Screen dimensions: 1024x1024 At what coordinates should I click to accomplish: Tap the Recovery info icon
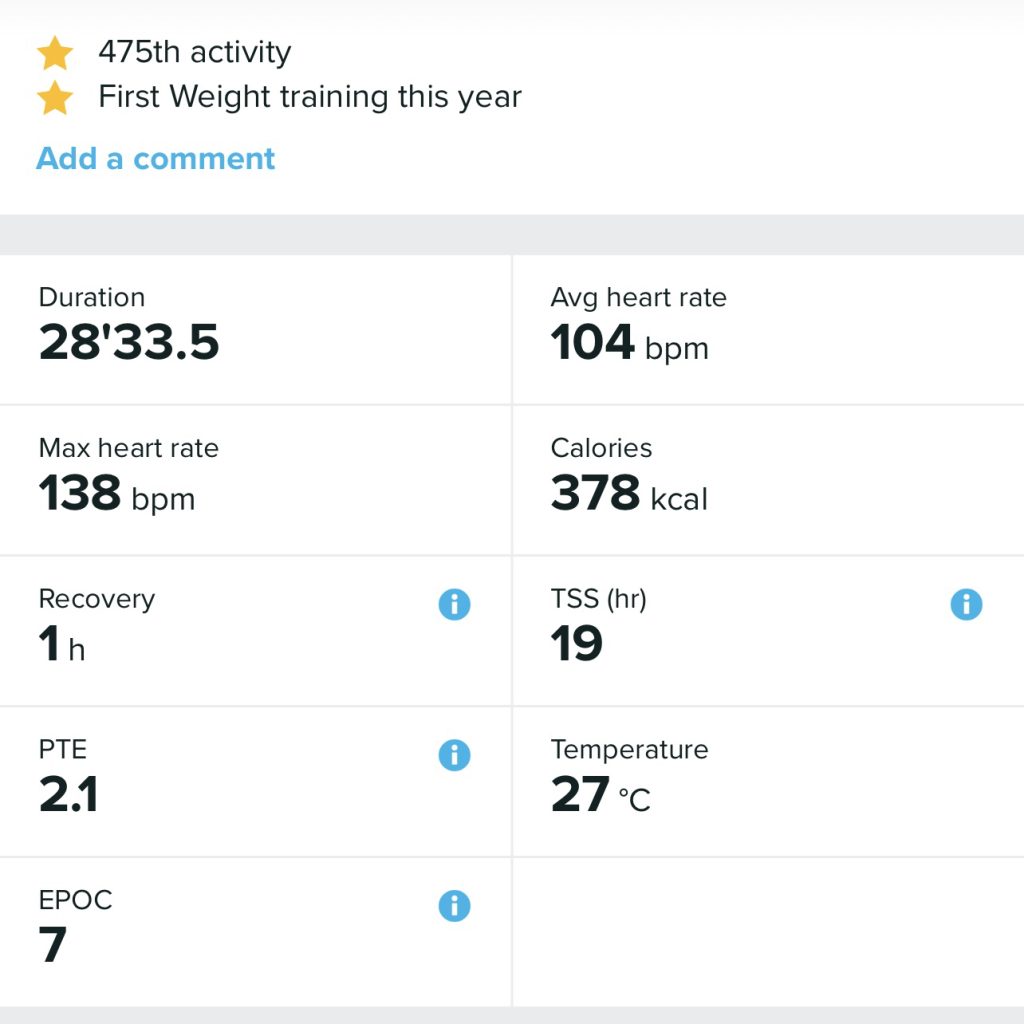coord(454,604)
